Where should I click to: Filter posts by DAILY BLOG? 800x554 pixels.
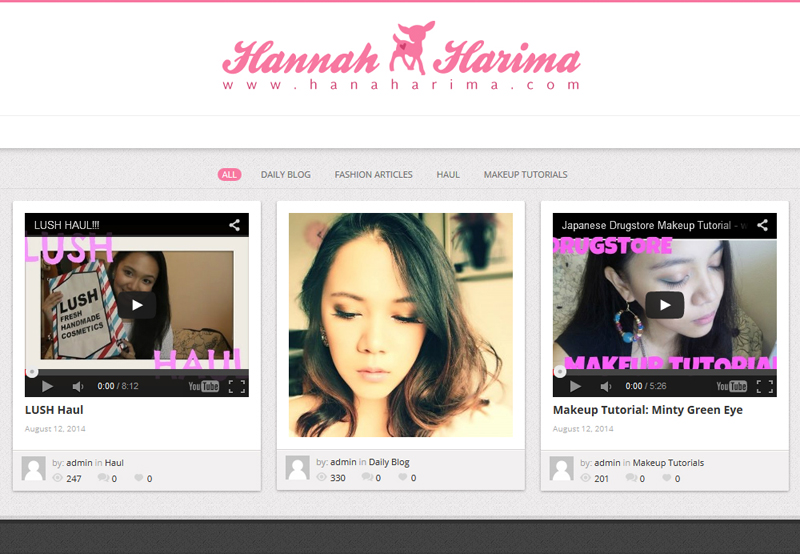click(x=286, y=174)
